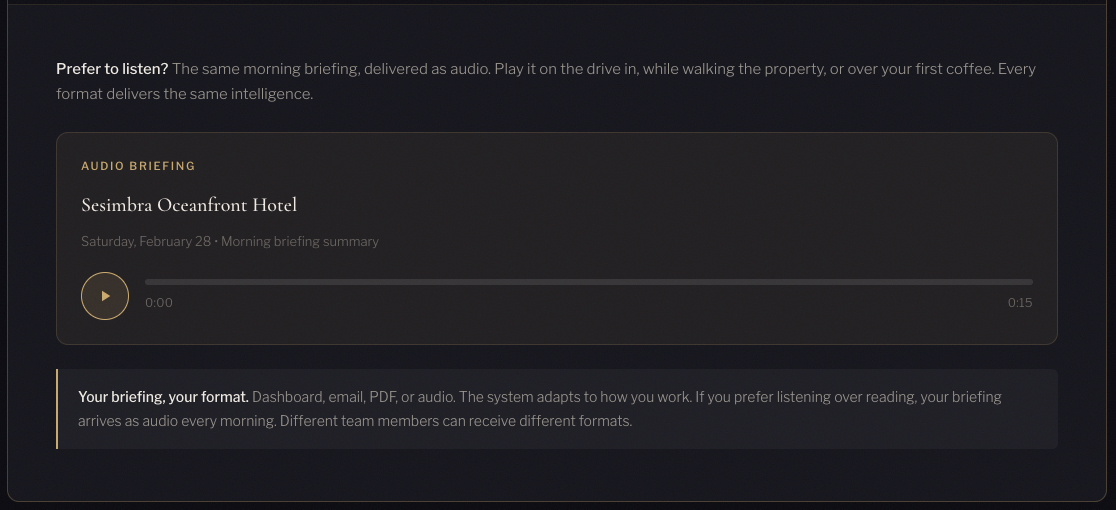Click the 0:00 elapsed time label
This screenshot has width=1116, height=510.
pyautogui.click(x=158, y=303)
